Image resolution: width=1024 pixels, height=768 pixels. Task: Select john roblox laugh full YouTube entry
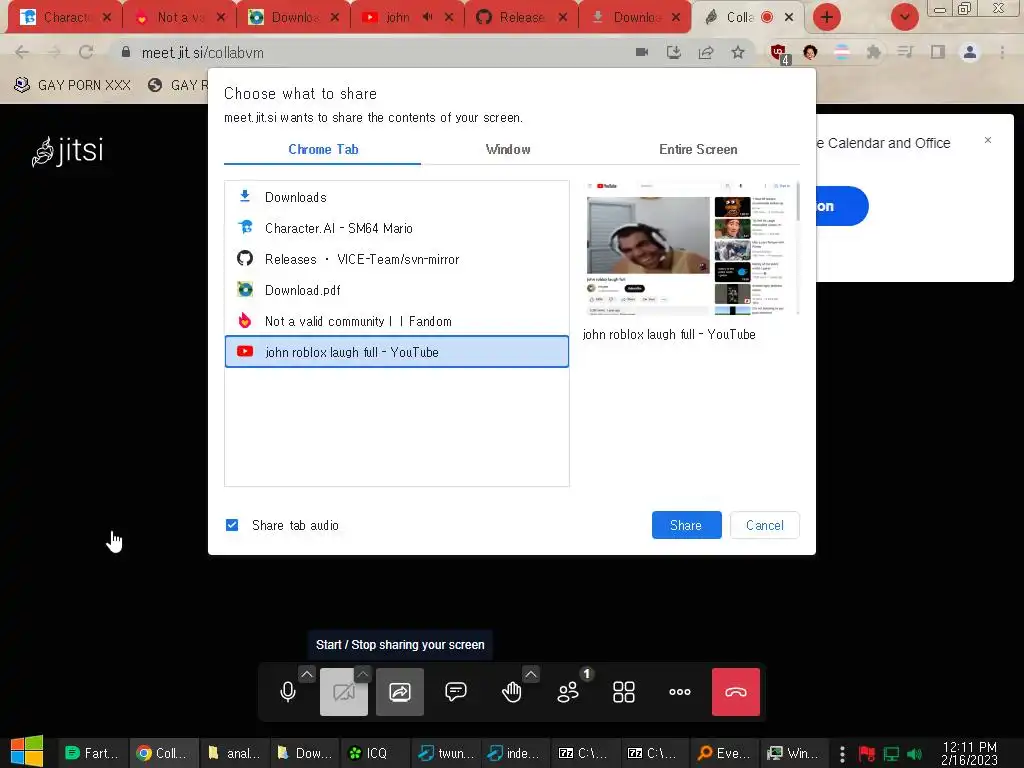396,352
